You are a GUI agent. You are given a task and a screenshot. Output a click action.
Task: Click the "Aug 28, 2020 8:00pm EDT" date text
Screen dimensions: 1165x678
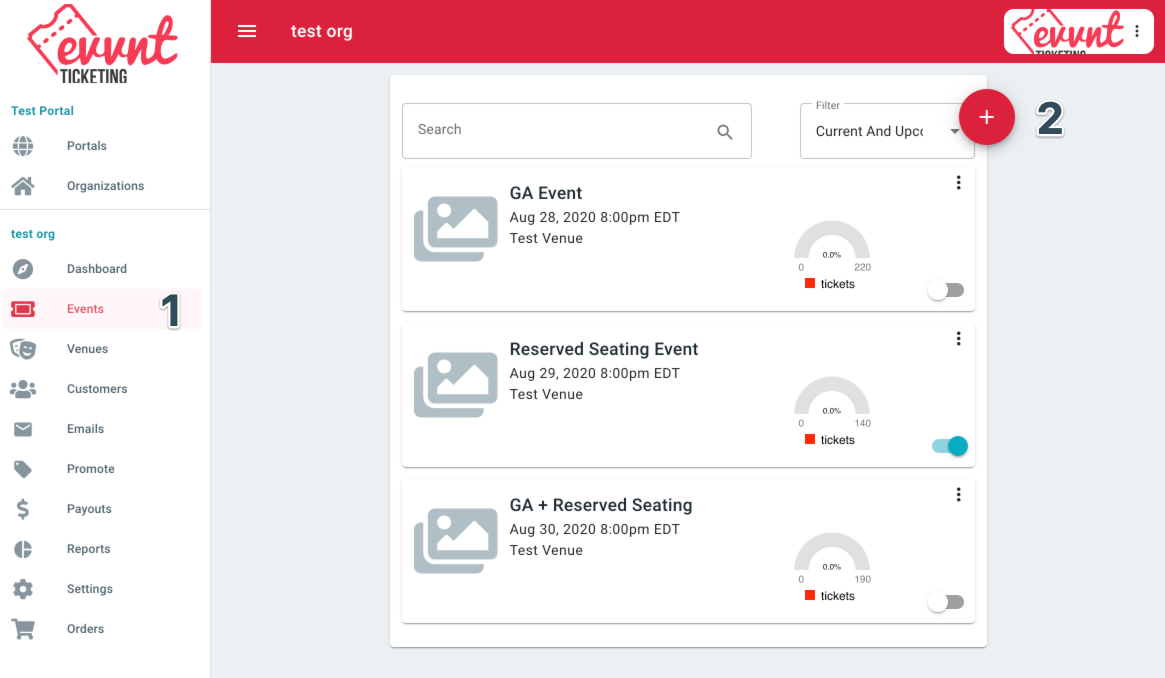tap(594, 218)
